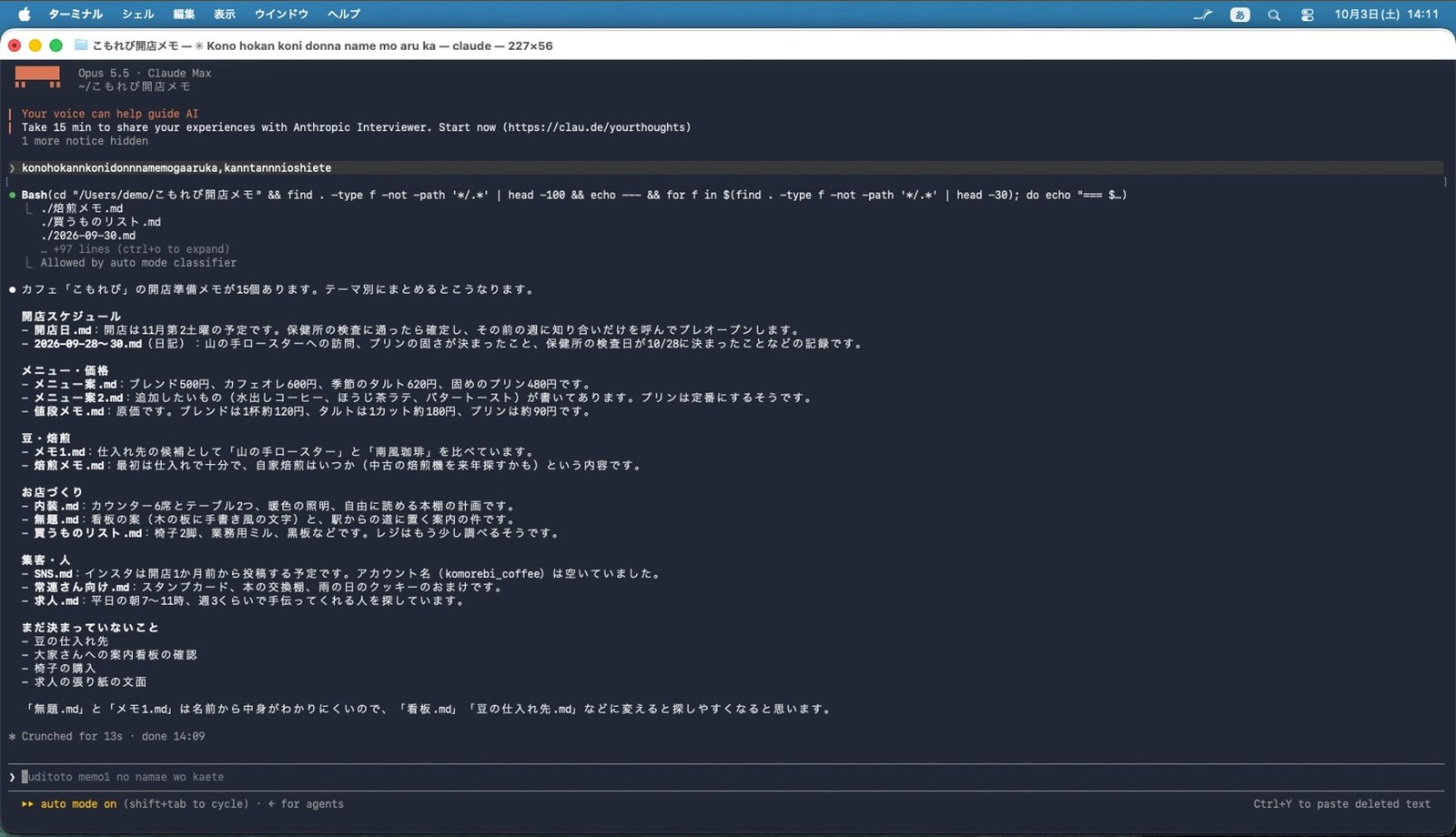The height and width of the screenshot is (837, 1456).
Task: Click 'Allowed by auto mode classifier' text
Action: (x=138, y=263)
